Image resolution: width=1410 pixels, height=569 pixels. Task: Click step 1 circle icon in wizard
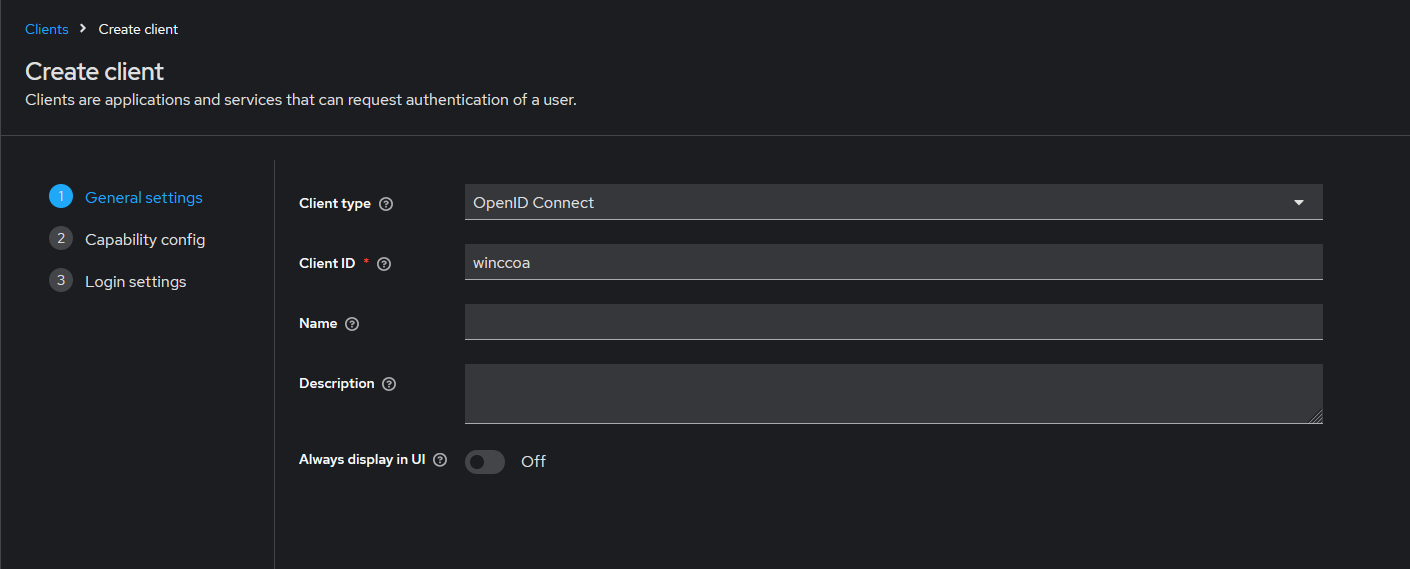(61, 197)
